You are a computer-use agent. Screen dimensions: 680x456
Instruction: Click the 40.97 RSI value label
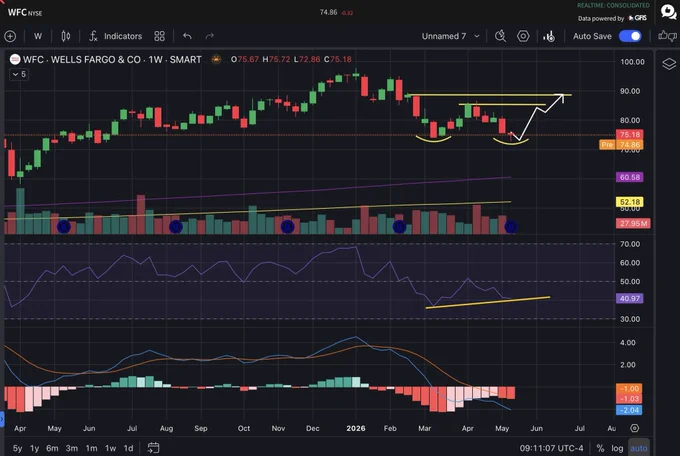[629, 299]
